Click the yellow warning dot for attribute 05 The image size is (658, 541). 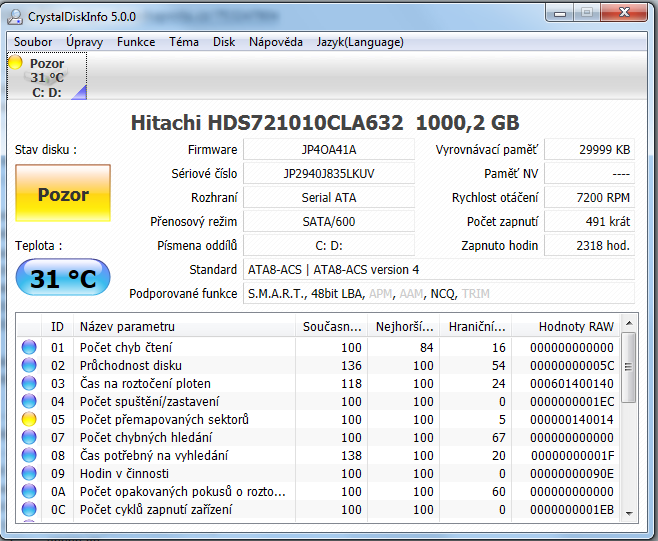tap(29, 419)
